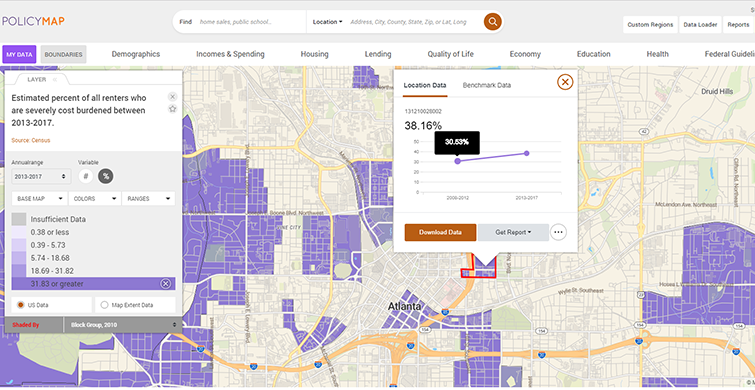Open the Block Group, 2010 shaded-by dropdown
This screenshot has width=755, height=390.
[x=122, y=325]
